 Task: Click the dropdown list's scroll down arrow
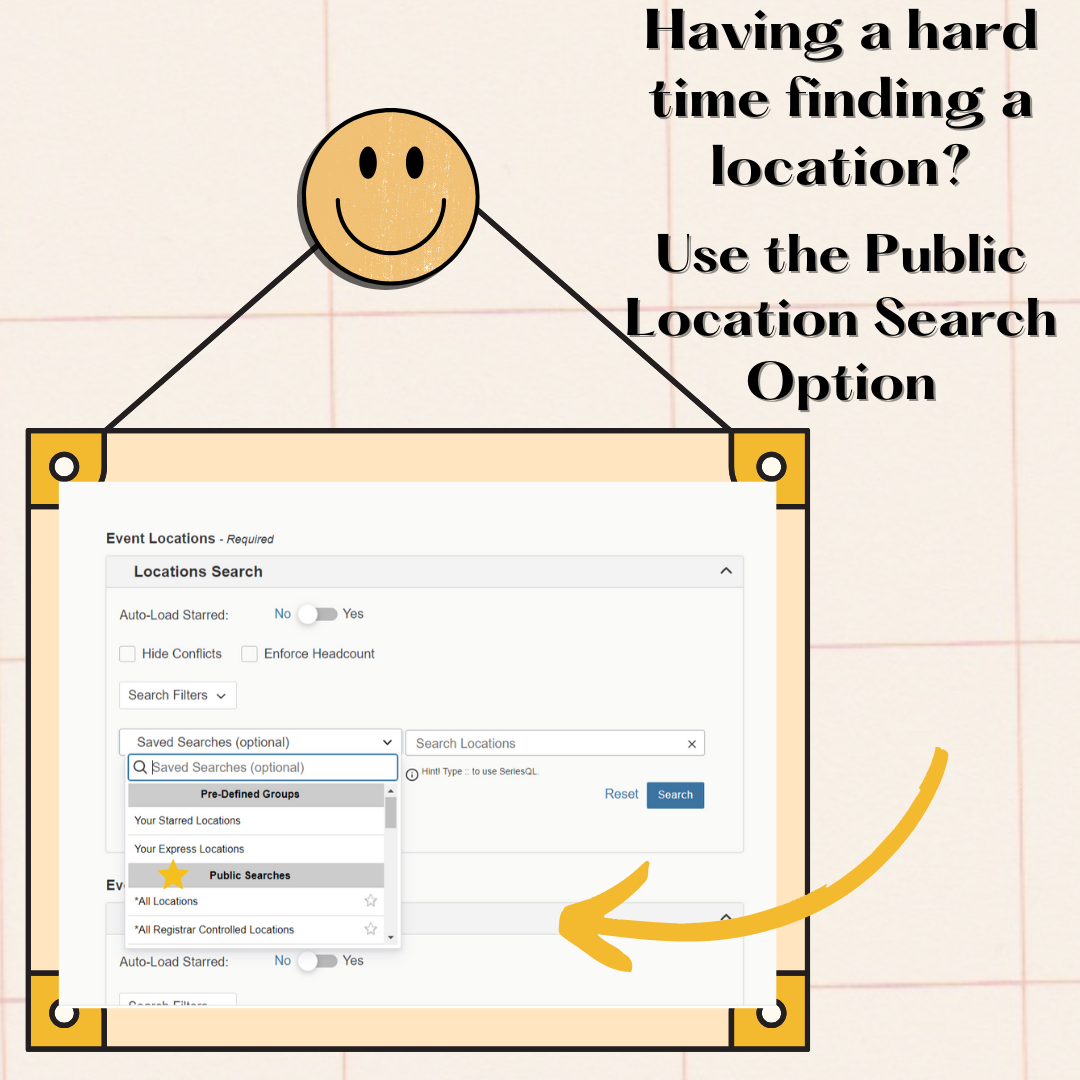click(390, 938)
